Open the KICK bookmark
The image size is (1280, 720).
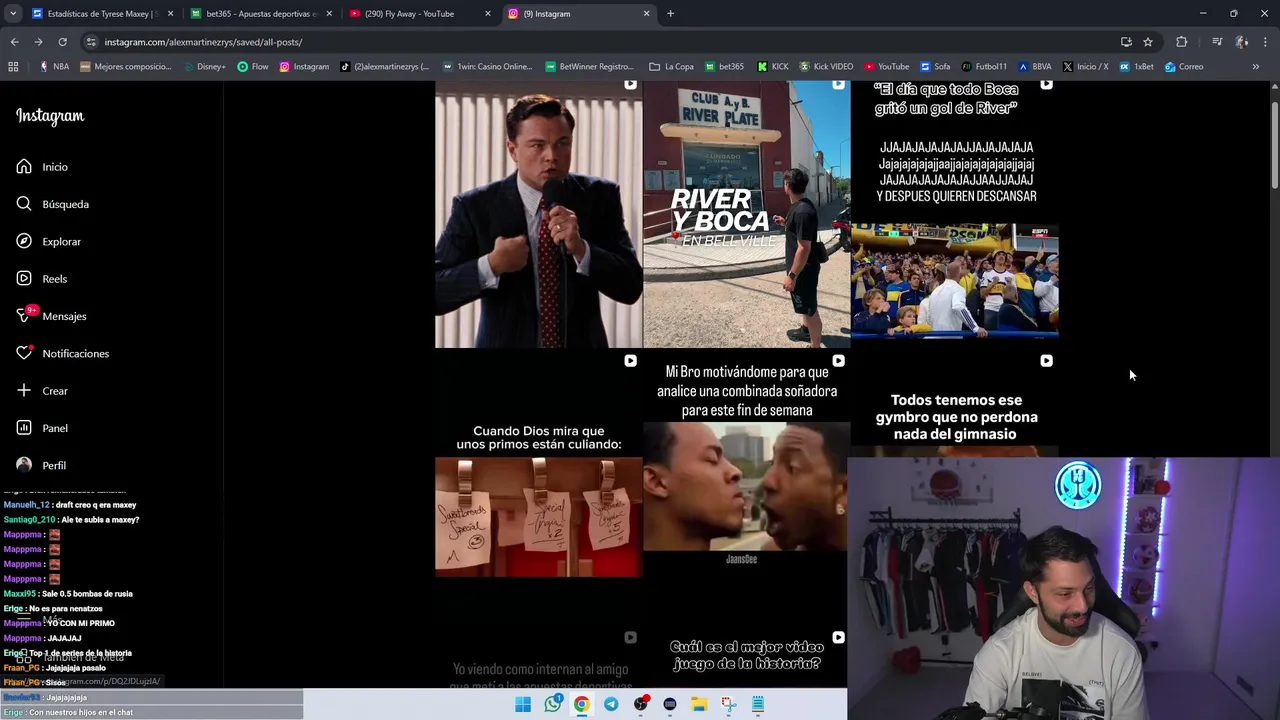tap(773, 67)
